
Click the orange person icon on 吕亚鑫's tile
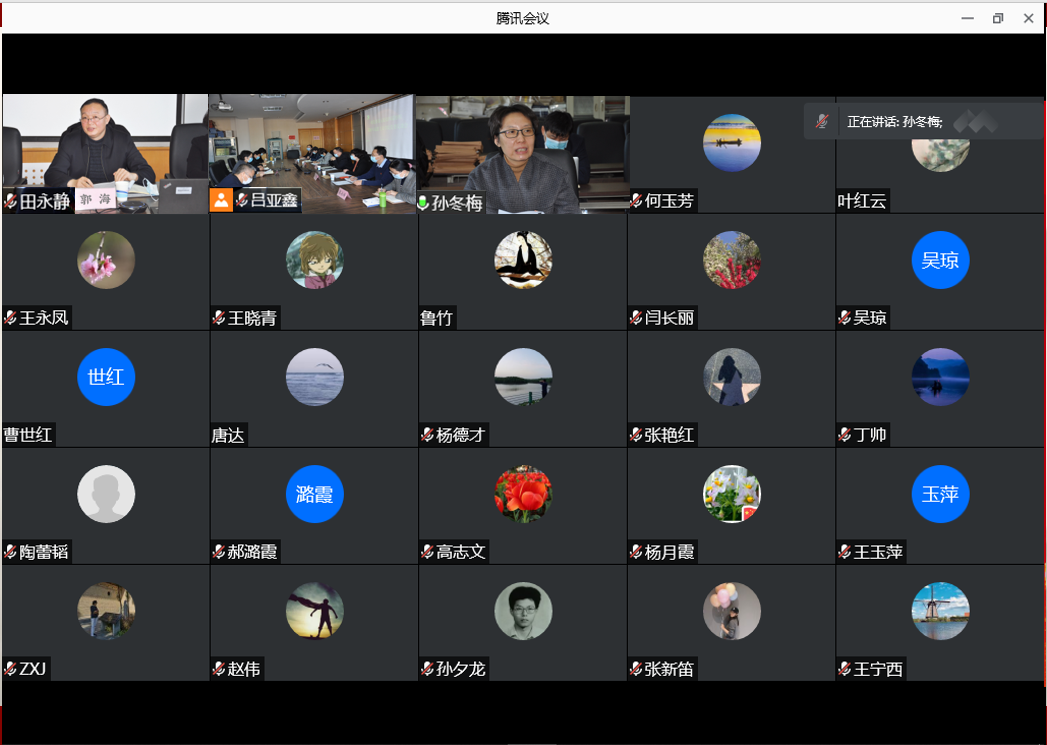click(x=221, y=200)
